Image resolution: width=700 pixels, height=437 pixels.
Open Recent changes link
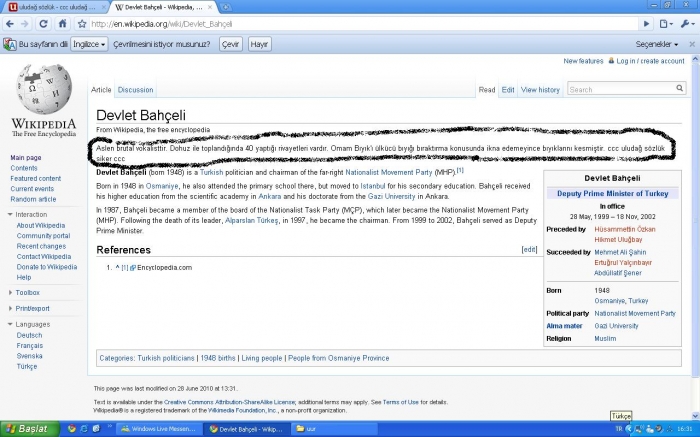click(x=41, y=246)
